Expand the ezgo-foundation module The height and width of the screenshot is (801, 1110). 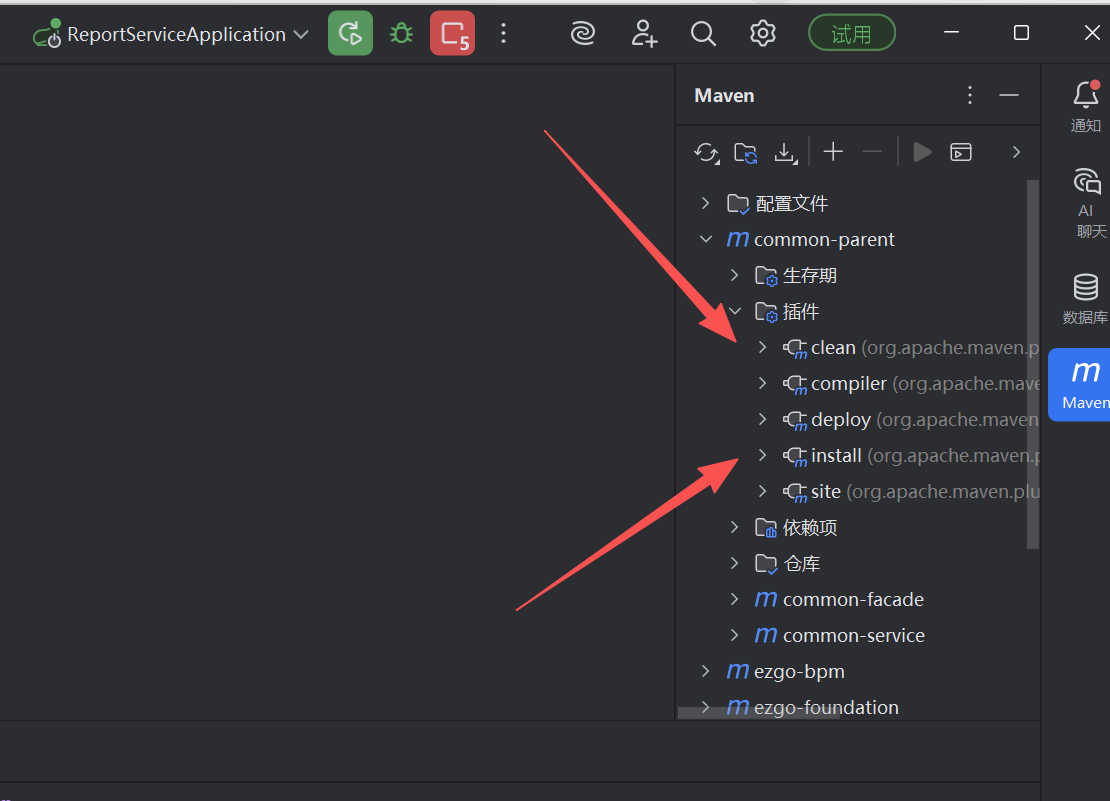[705, 707]
